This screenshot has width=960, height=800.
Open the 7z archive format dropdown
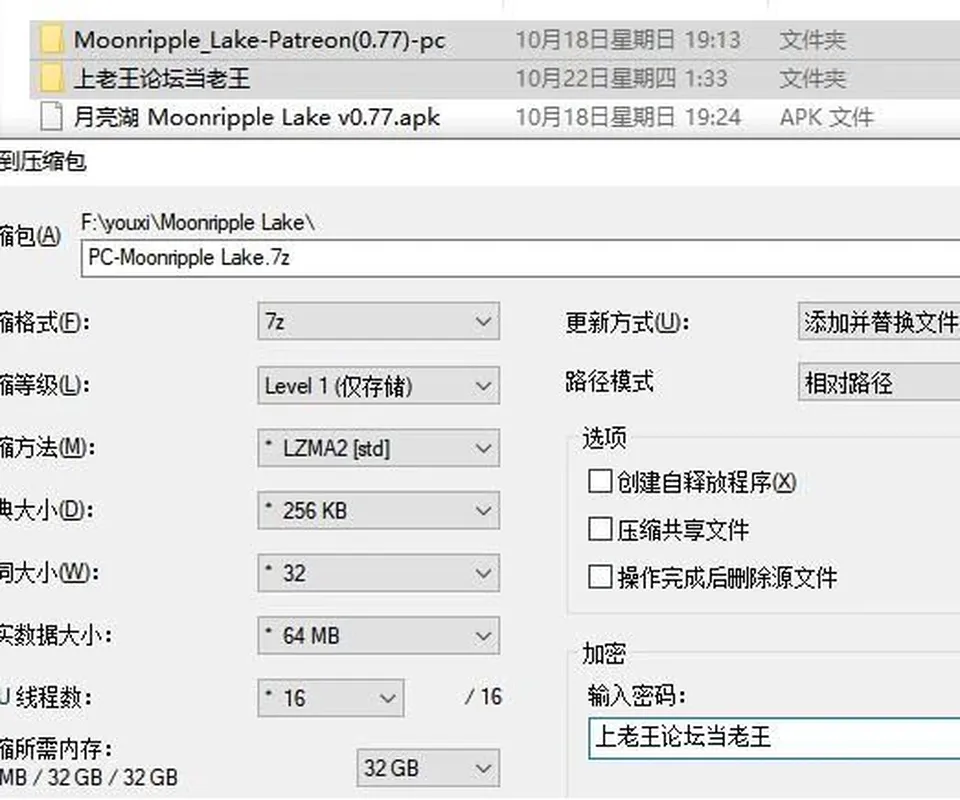[x=378, y=321]
